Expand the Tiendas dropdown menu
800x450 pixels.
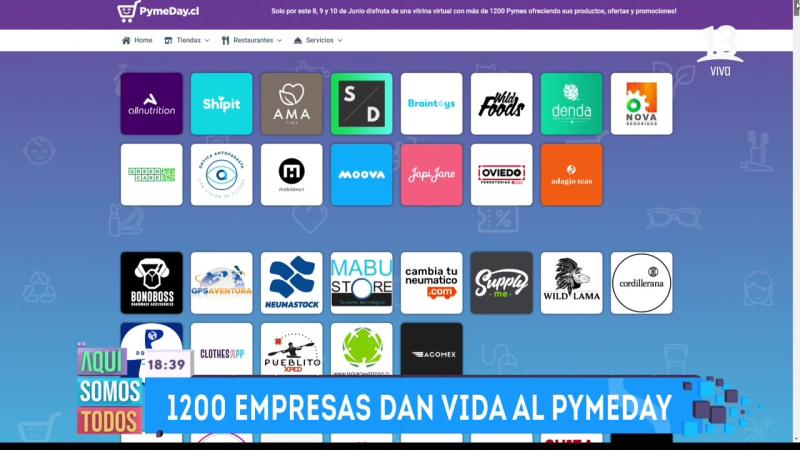click(187, 40)
